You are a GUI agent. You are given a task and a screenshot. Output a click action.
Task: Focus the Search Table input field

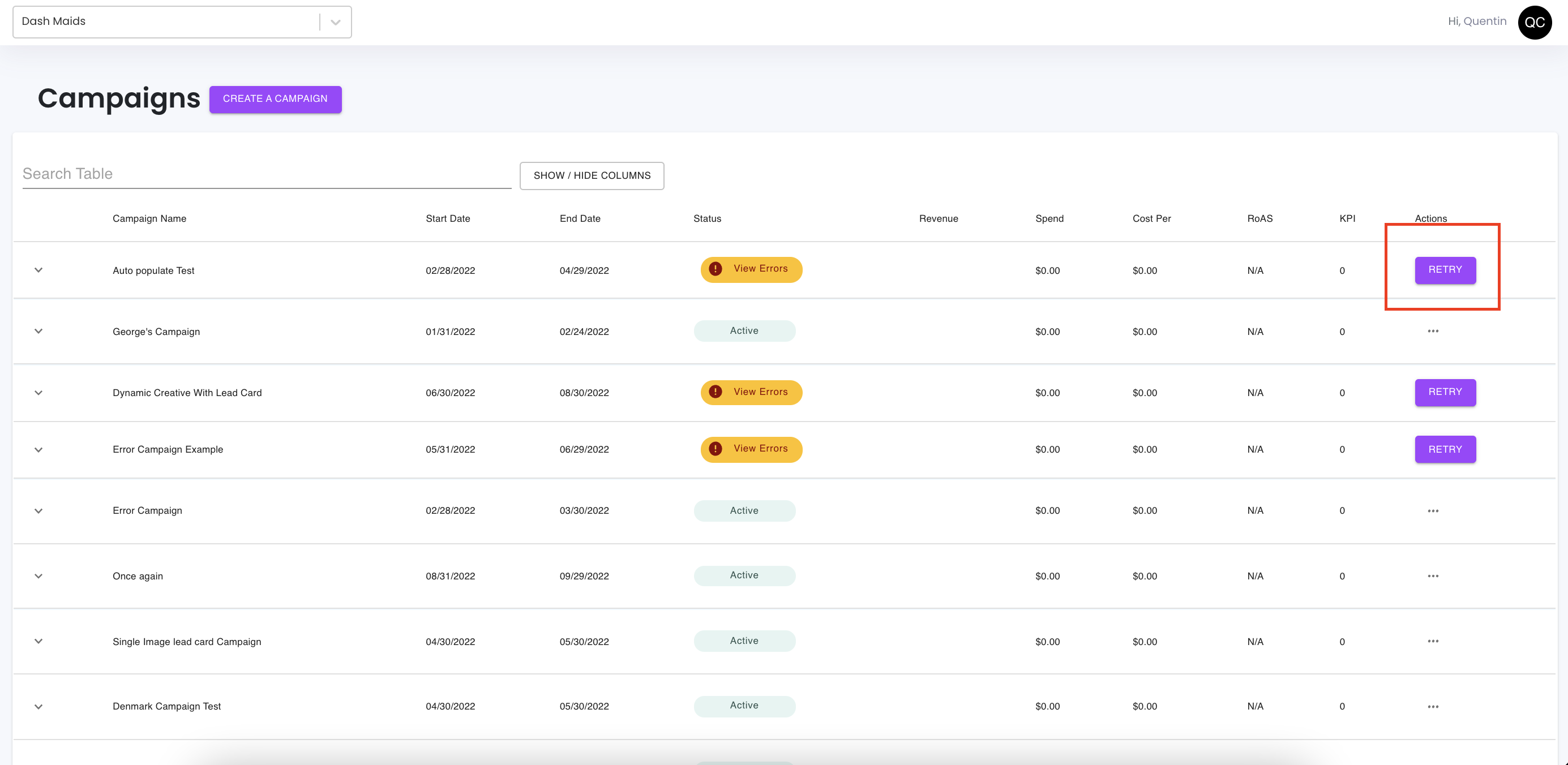[x=266, y=174]
